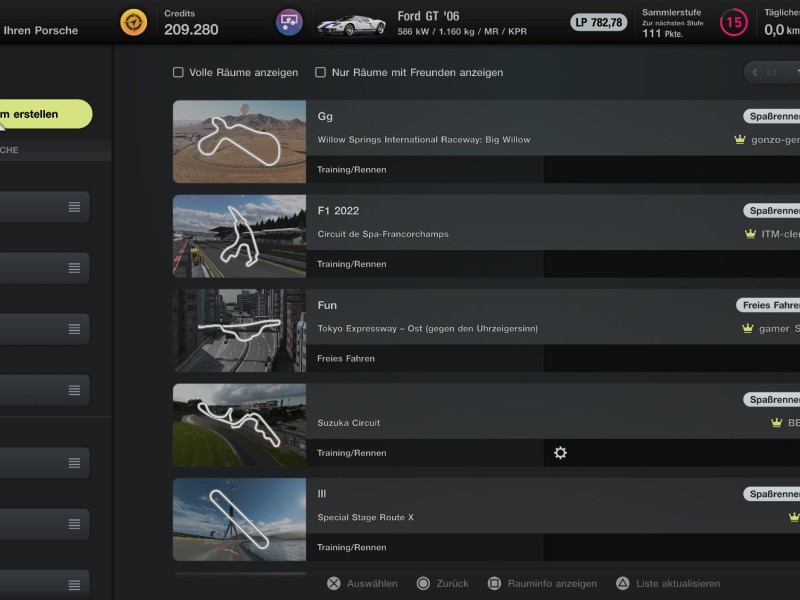This screenshot has width=800, height=600.
Task: Toggle Nur Räume mit Freunden anzeigen
Action: click(321, 73)
